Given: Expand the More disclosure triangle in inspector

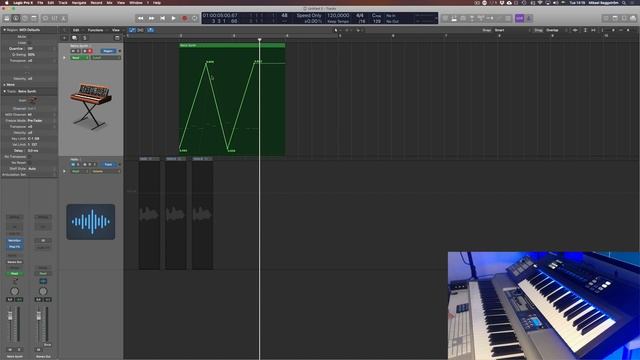Looking at the screenshot, I should click(4, 84).
